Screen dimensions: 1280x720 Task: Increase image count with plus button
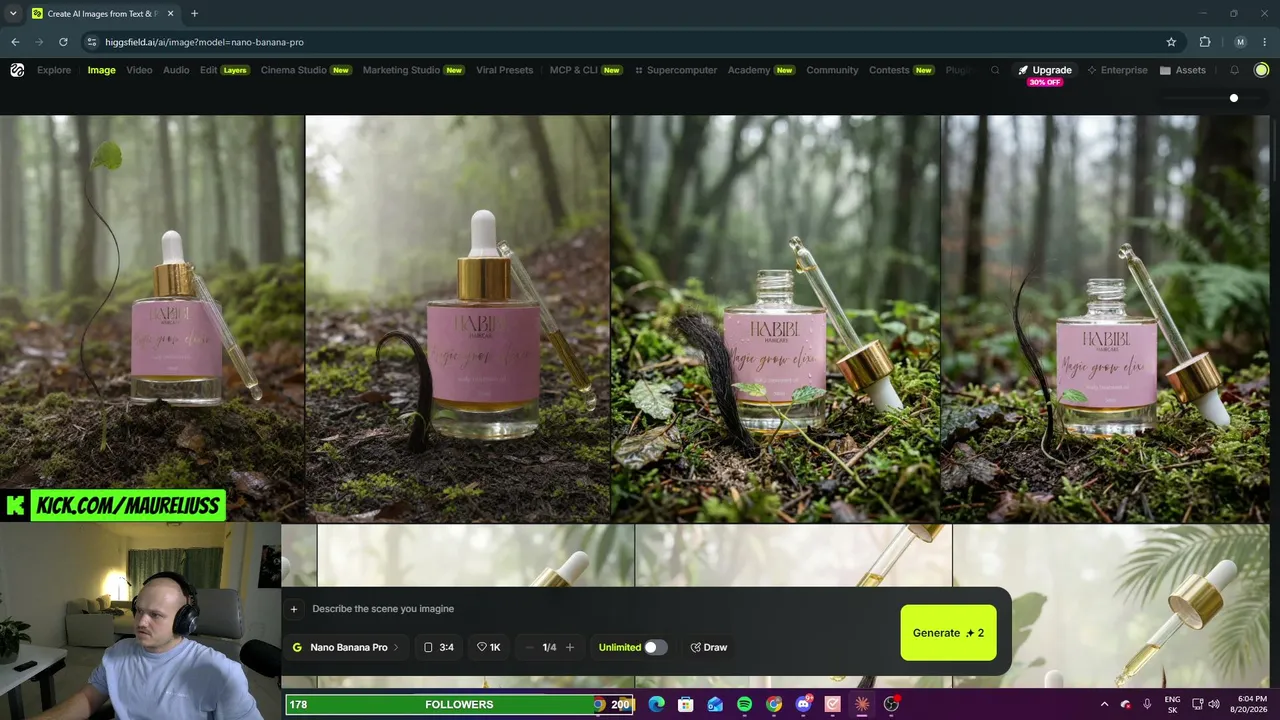[570, 647]
